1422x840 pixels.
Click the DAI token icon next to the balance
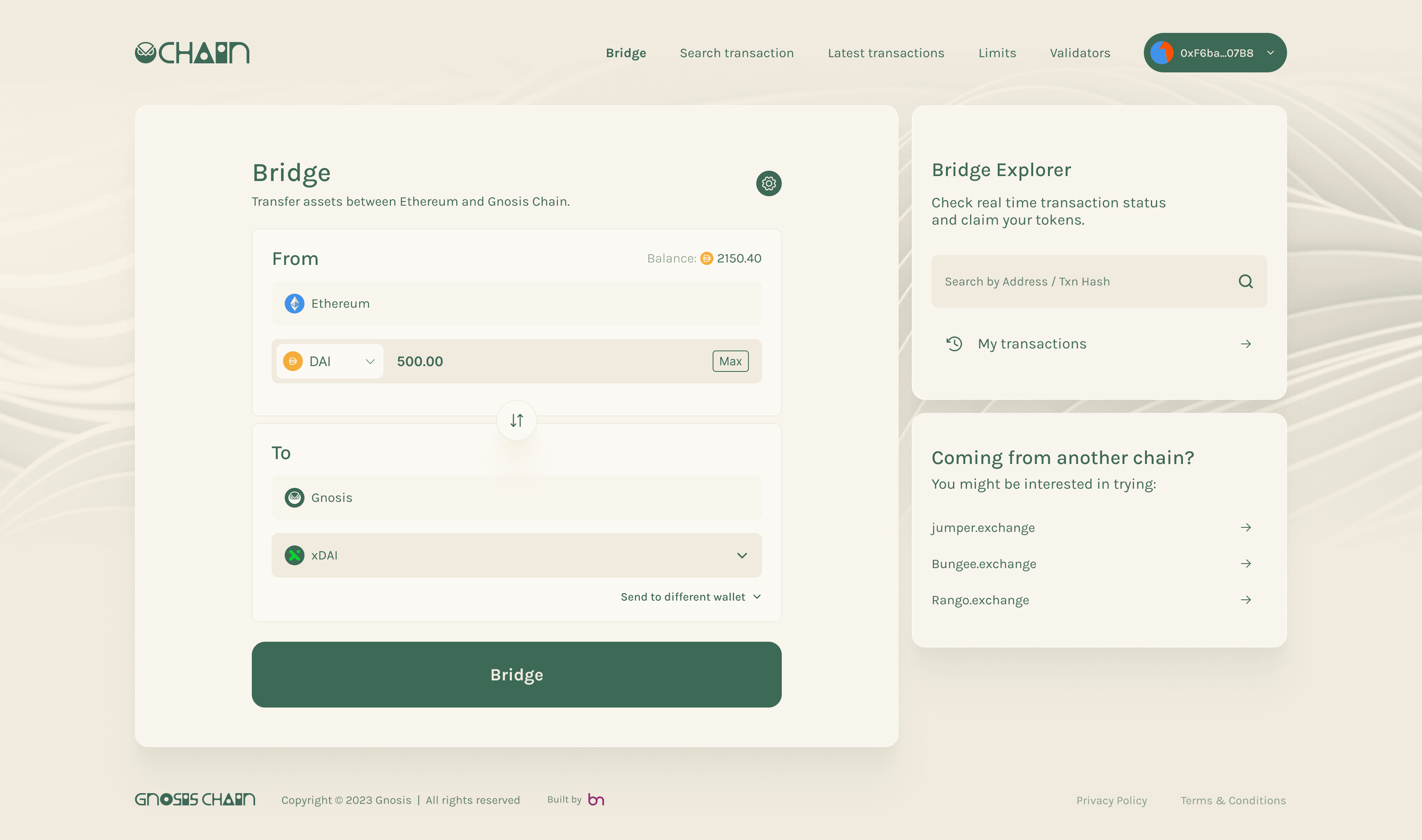click(706, 258)
